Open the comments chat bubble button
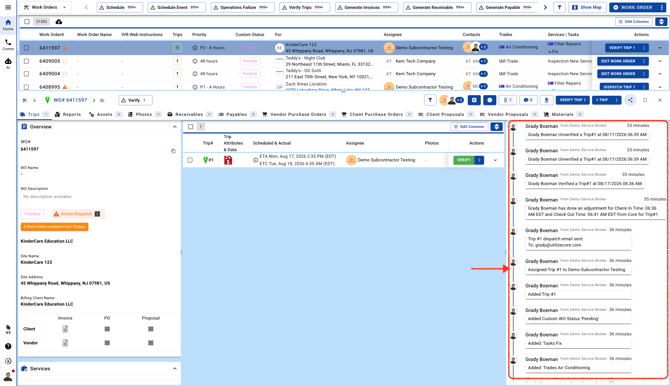This screenshot has height=386, width=670. [528, 100]
